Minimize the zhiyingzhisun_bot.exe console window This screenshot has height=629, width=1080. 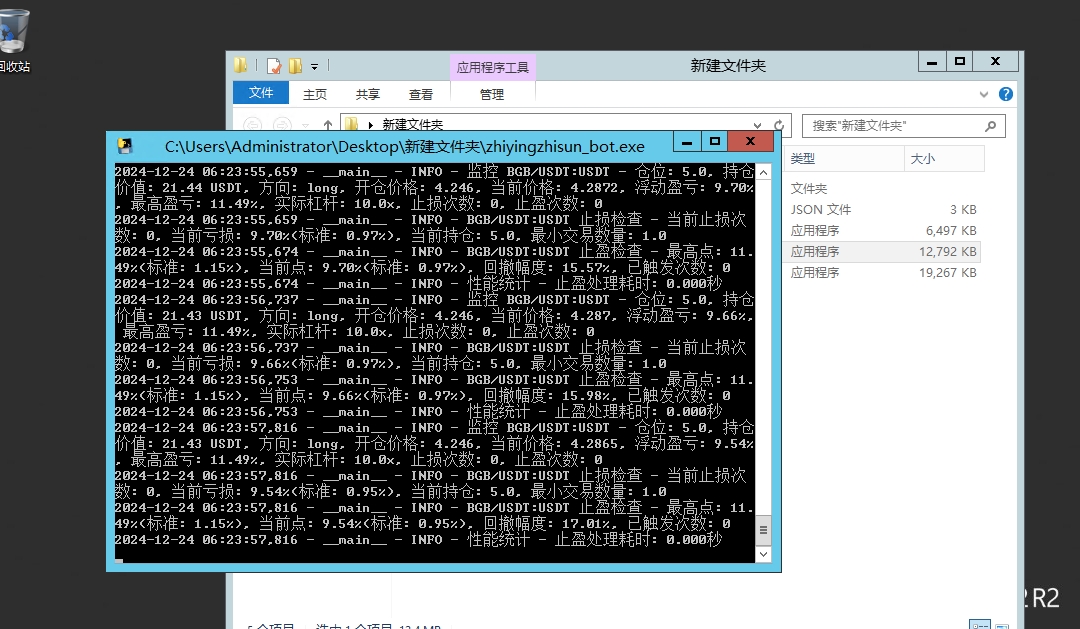[687, 142]
